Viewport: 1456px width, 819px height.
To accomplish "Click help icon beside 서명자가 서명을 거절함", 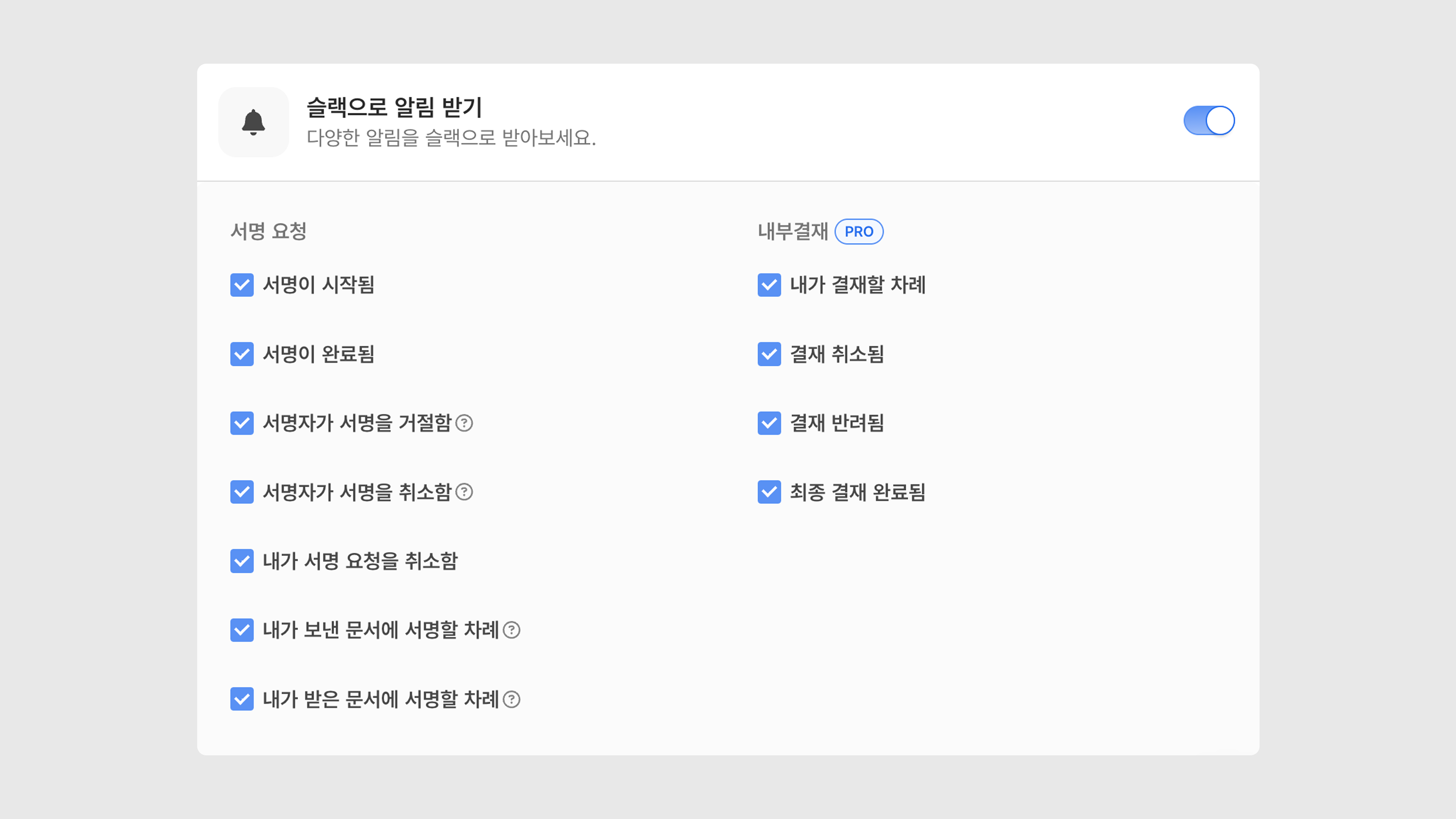I will pyautogui.click(x=464, y=423).
